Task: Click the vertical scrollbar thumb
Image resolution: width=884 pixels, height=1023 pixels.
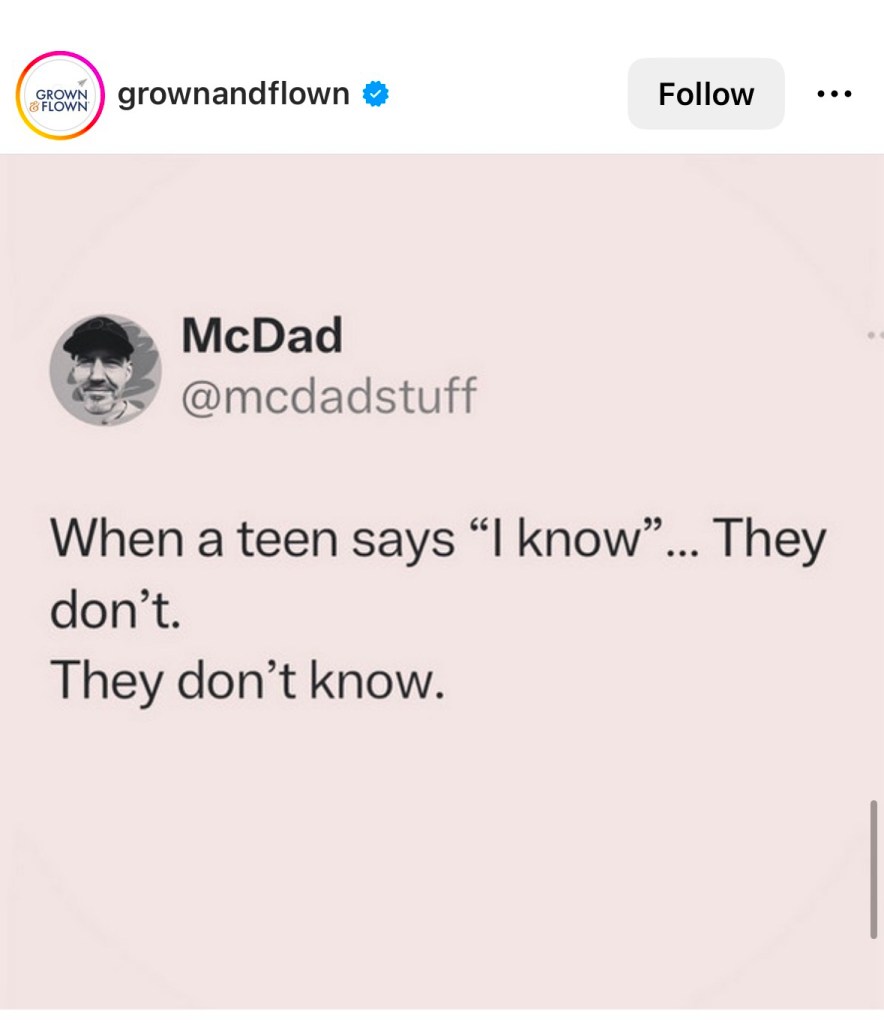Action: 874,869
